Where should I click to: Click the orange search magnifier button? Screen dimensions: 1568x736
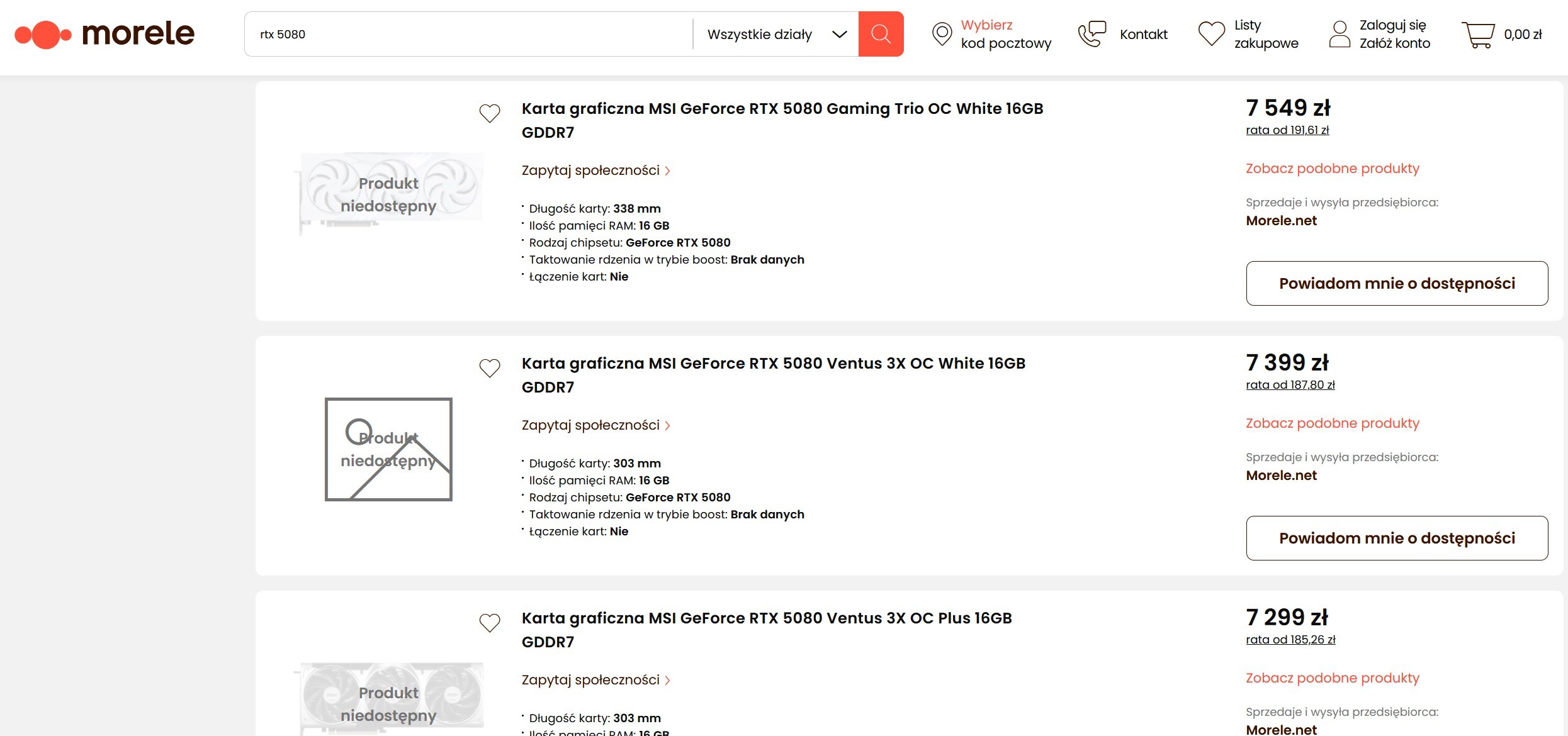click(x=881, y=34)
